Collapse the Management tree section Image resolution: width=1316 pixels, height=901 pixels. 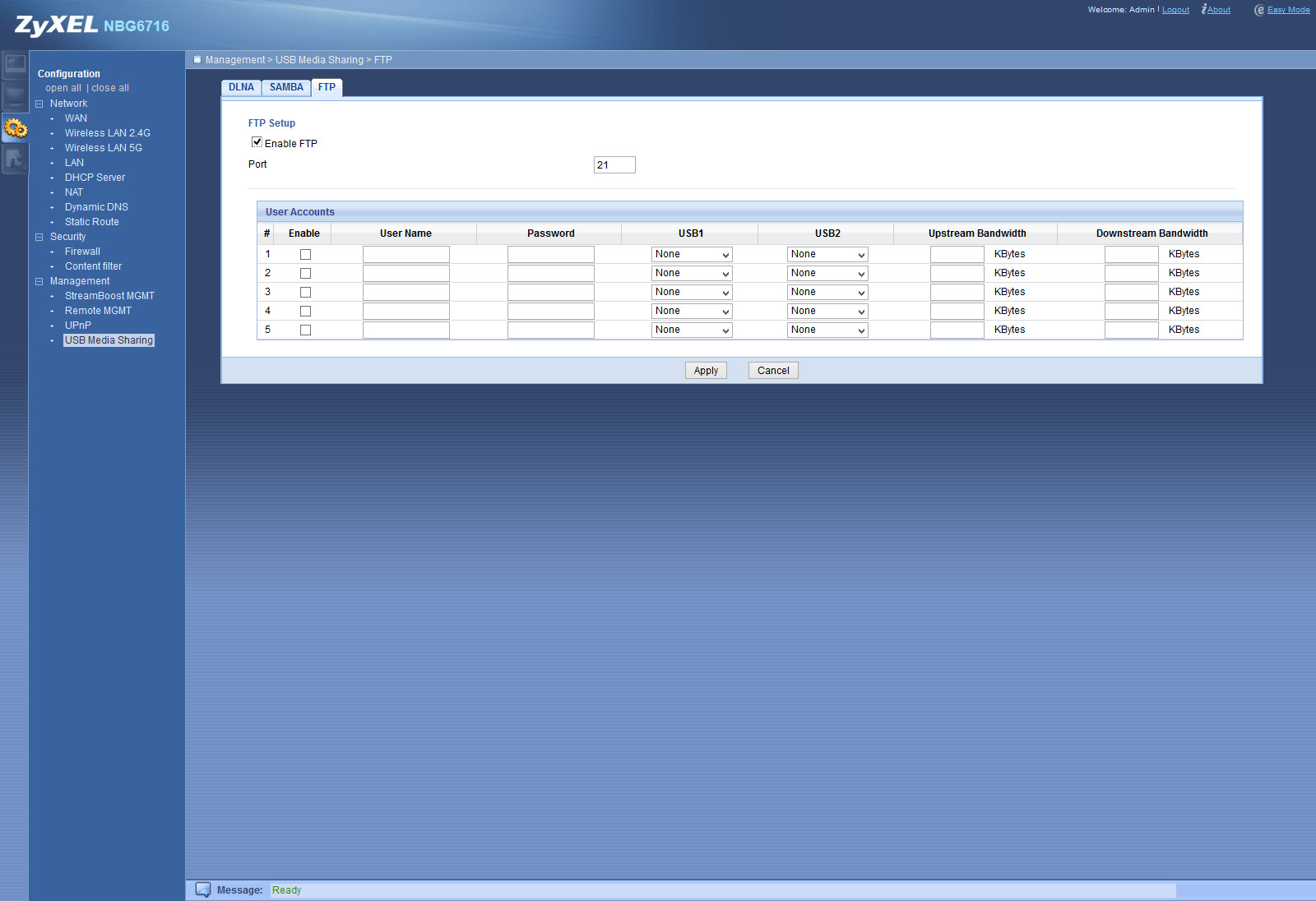click(x=39, y=281)
